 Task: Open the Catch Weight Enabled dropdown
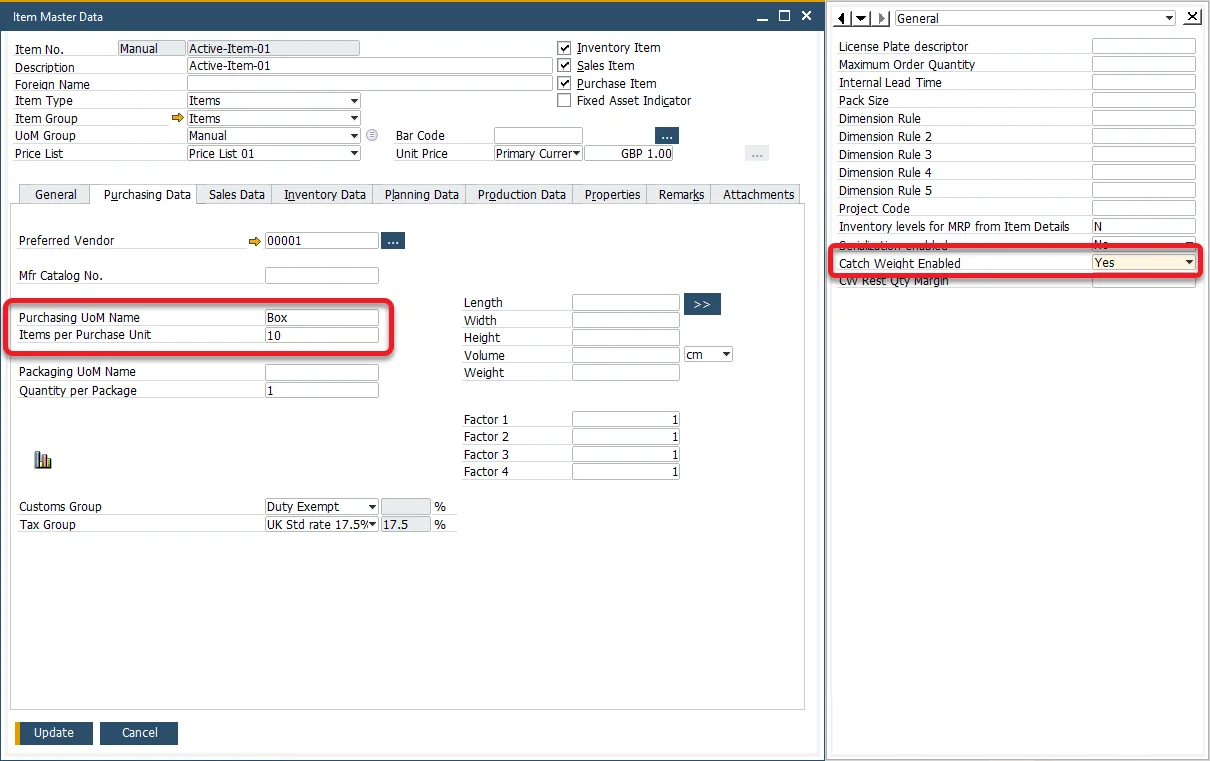pos(1188,261)
